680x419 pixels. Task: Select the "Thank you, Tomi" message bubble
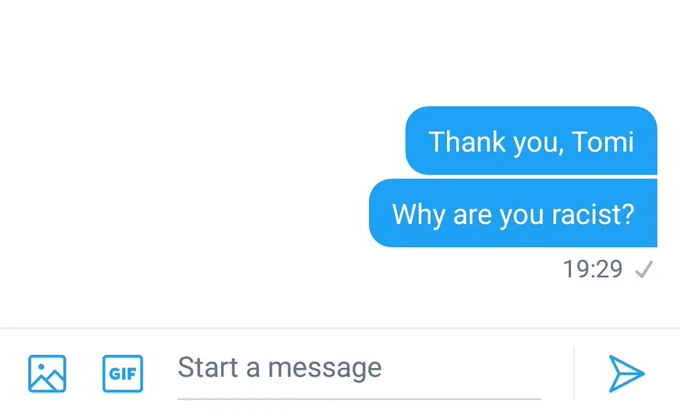(x=531, y=141)
